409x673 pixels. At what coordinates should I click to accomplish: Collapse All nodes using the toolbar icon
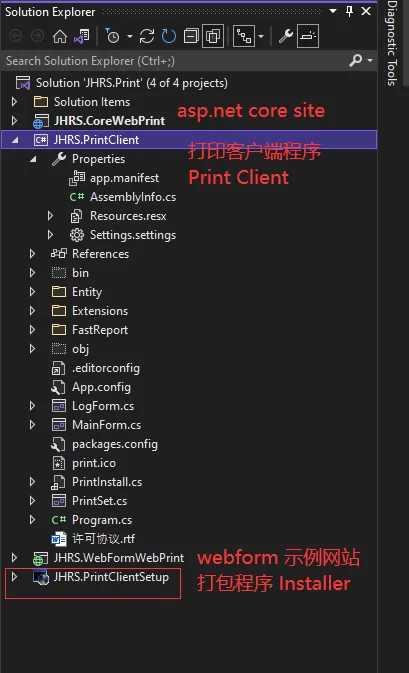point(191,36)
